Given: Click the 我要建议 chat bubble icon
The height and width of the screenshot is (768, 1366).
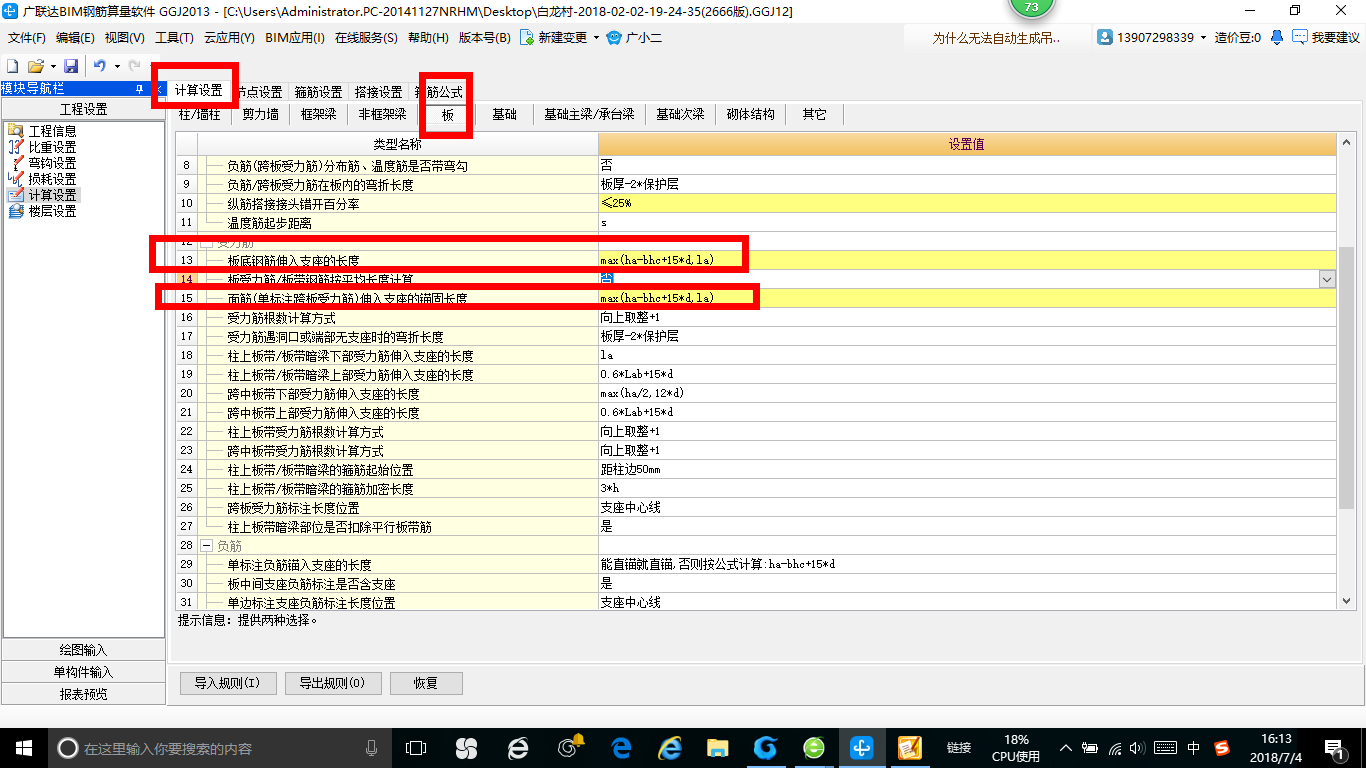Looking at the screenshot, I should tap(1299, 37).
